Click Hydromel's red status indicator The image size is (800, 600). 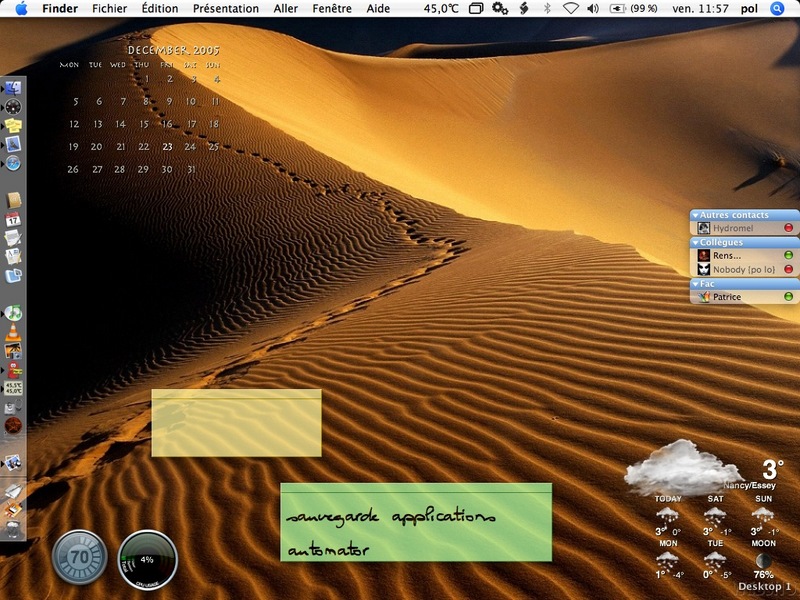pos(788,228)
